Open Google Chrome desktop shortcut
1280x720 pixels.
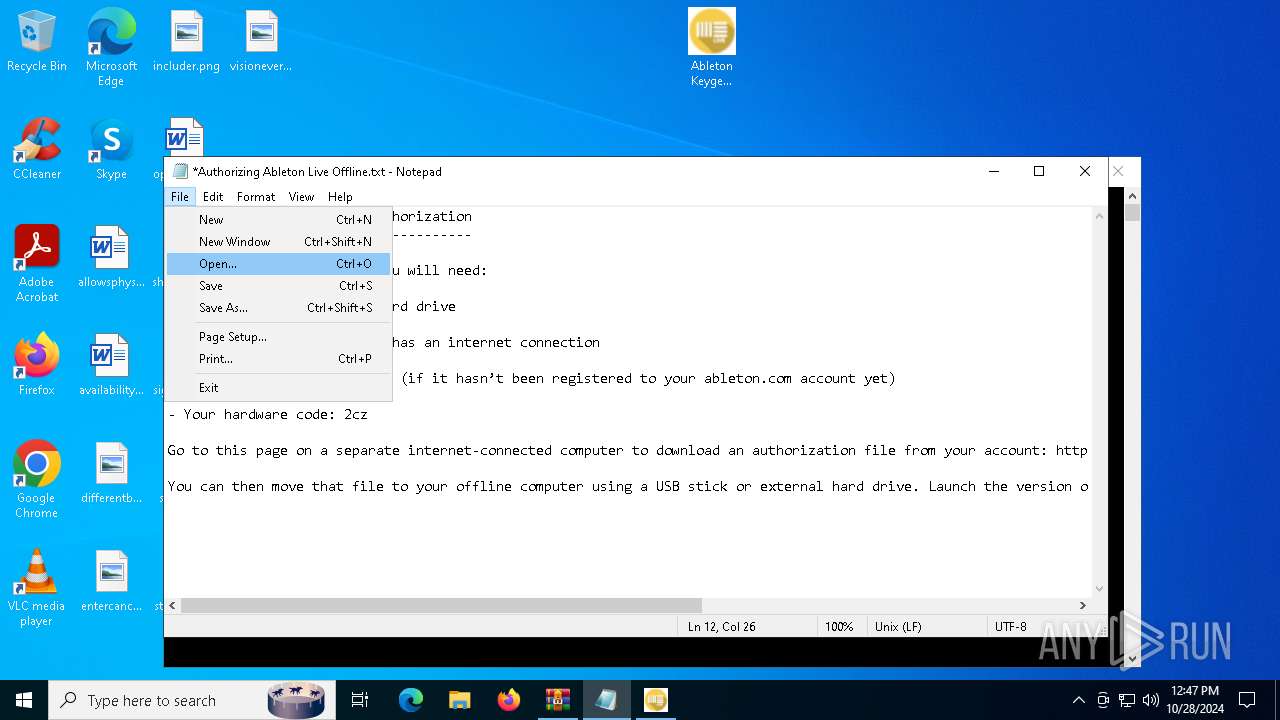coord(37,480)
